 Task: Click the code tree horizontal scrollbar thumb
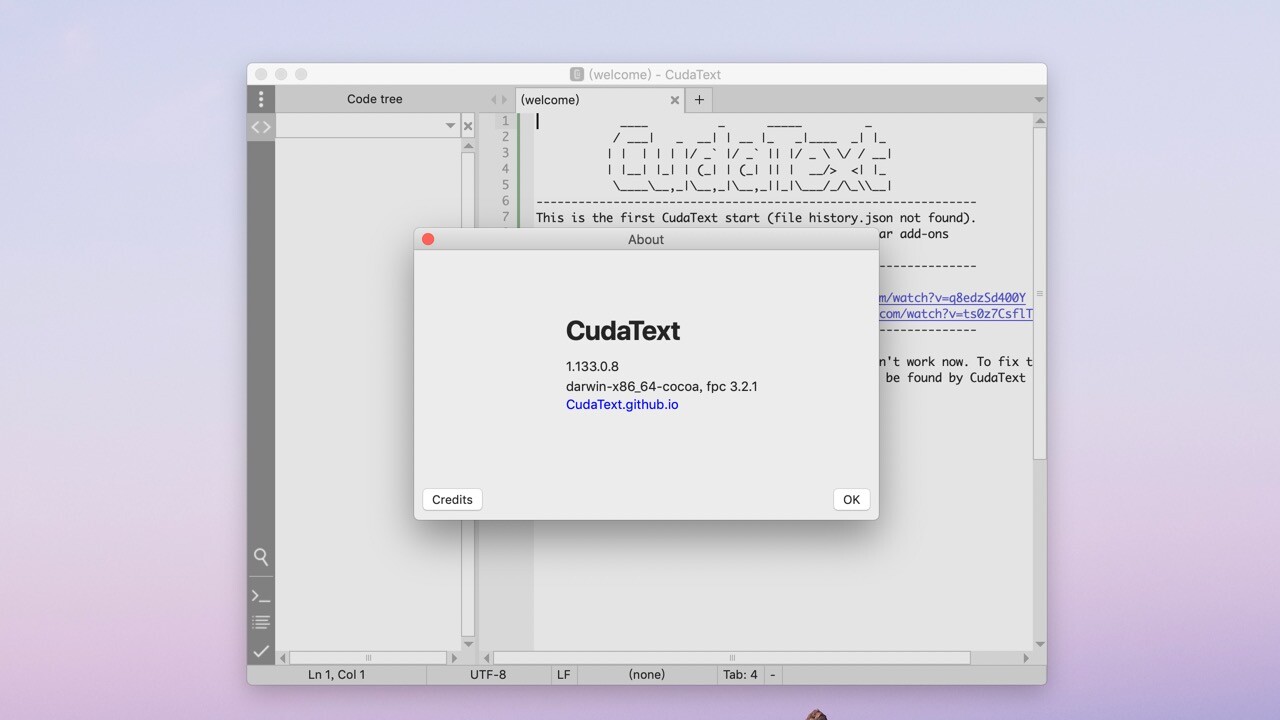point(368,658)
